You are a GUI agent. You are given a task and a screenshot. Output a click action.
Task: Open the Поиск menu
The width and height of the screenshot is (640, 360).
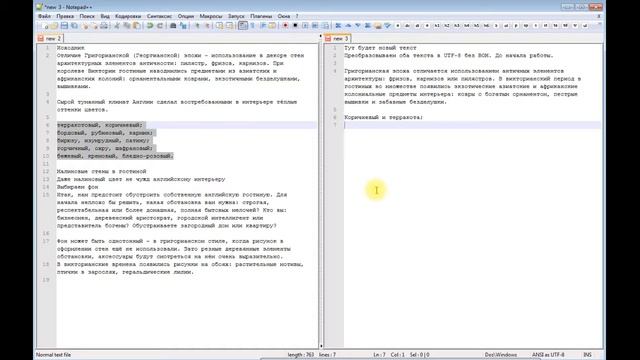[87, 16]
